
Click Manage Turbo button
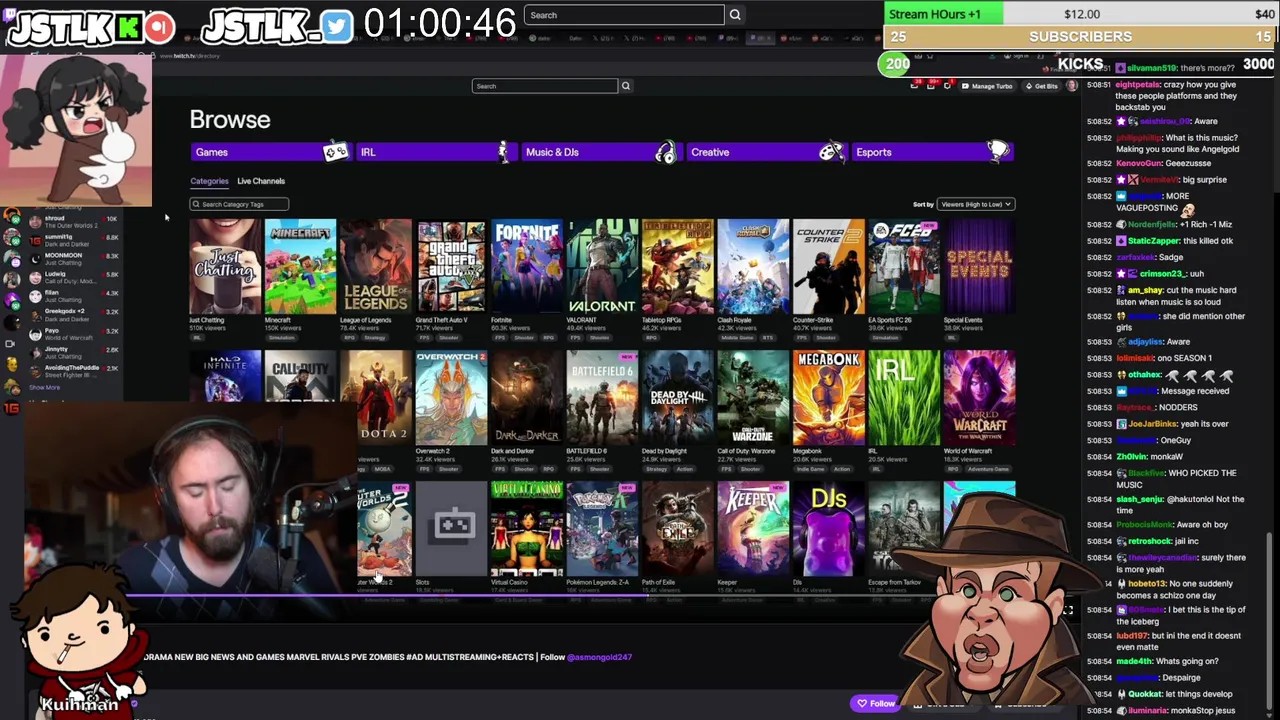(986, 86)
